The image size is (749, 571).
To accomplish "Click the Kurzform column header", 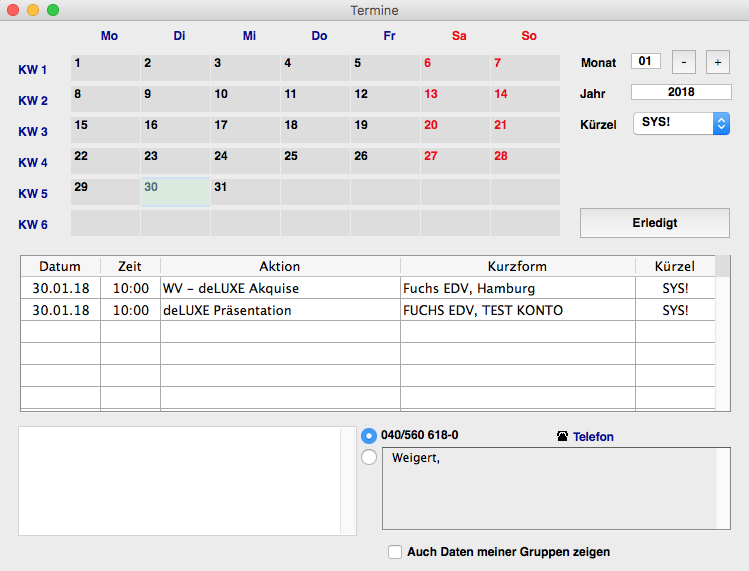I will [x=517, y=266].
